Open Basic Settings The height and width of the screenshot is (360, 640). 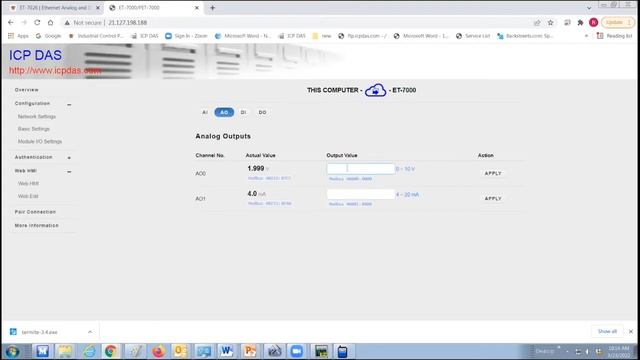tap(33, 129)
